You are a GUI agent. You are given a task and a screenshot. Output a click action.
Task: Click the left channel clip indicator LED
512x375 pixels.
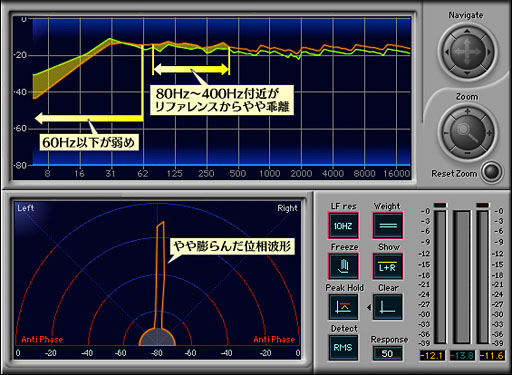click(x=440, y=205)
